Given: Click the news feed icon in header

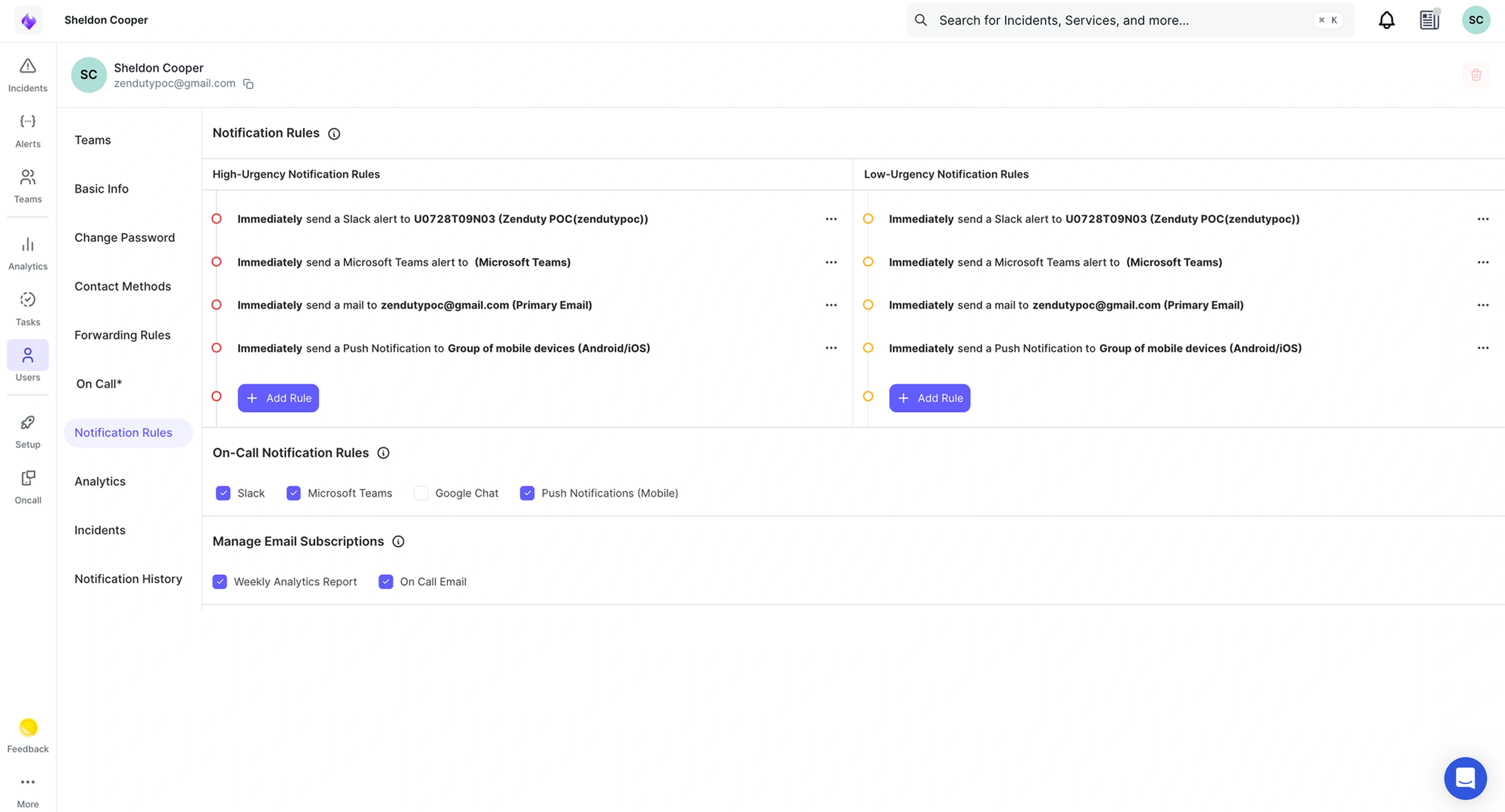Looking at the screenshot, I should coord(1429,20).
